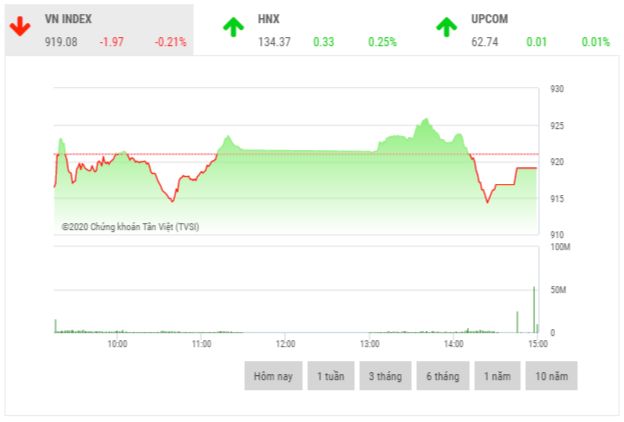
Task: Click the tallest volume bar near 15:00
Action: (x=534, y=310)
